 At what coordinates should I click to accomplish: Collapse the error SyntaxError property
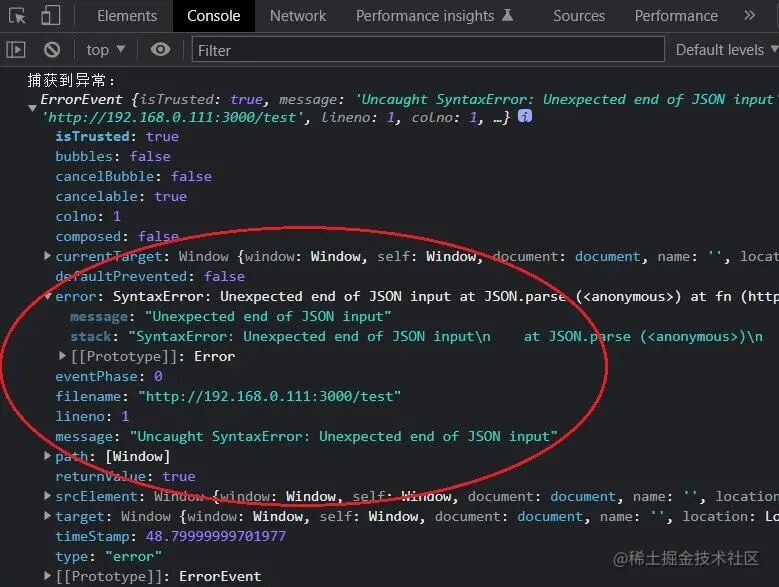(48, 296)
